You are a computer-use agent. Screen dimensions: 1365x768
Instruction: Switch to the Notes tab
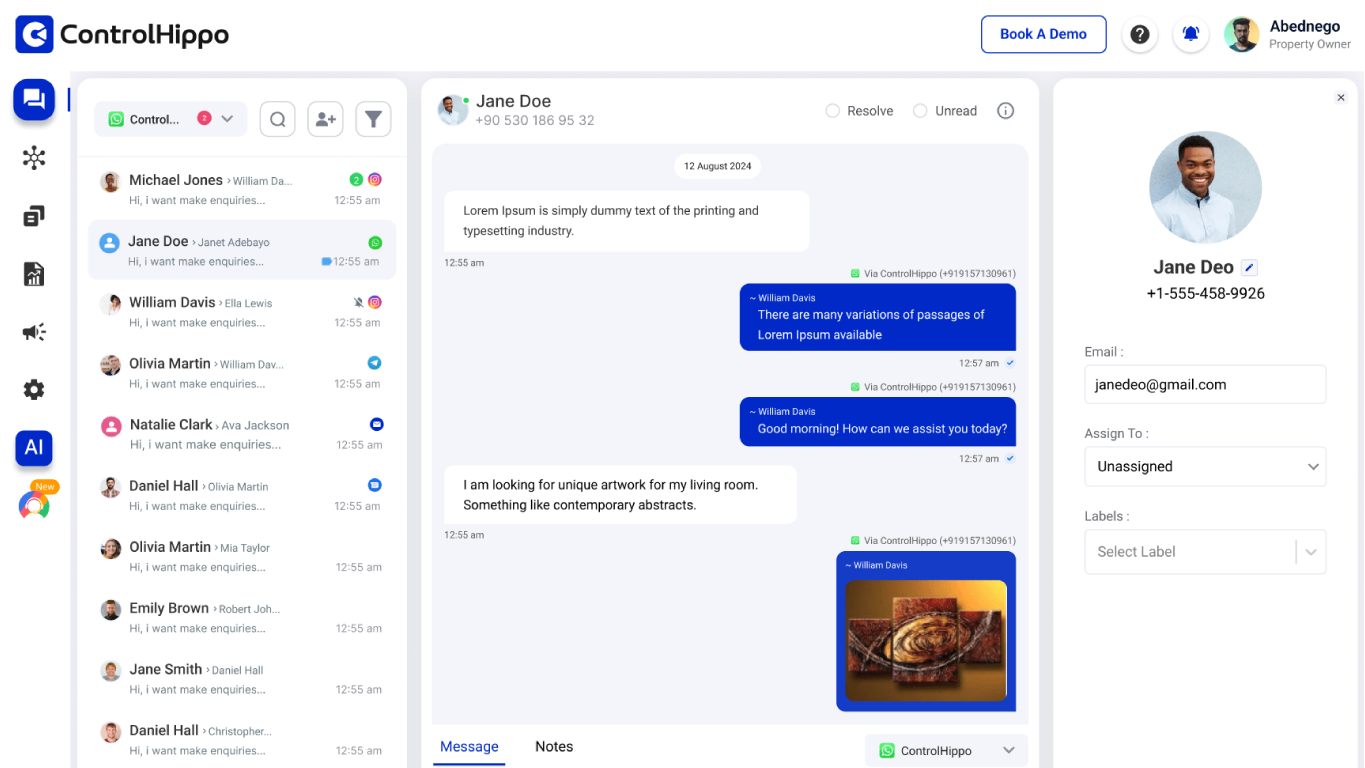pos(554,747)
